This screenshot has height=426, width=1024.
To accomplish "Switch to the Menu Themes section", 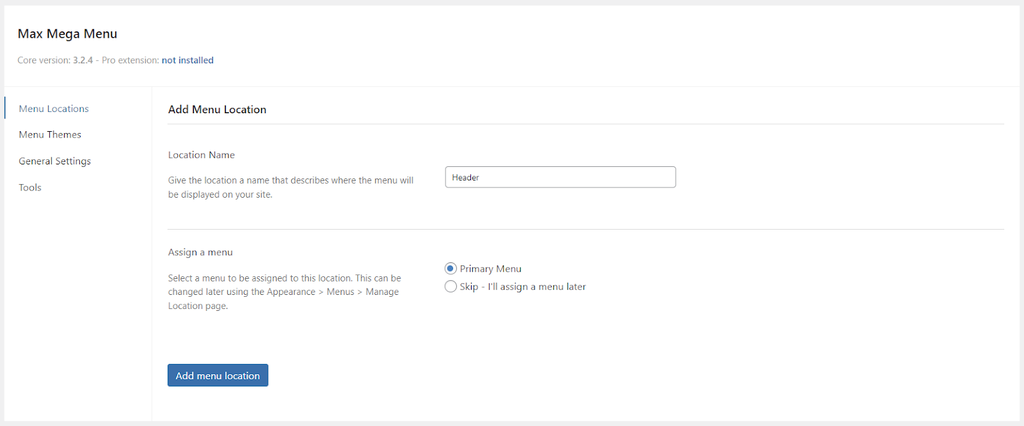I will tap(50, 134).
